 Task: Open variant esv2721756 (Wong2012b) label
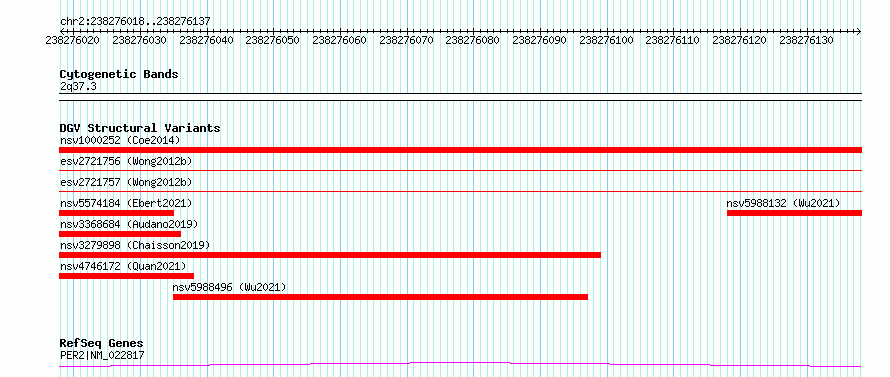[126, 161]
